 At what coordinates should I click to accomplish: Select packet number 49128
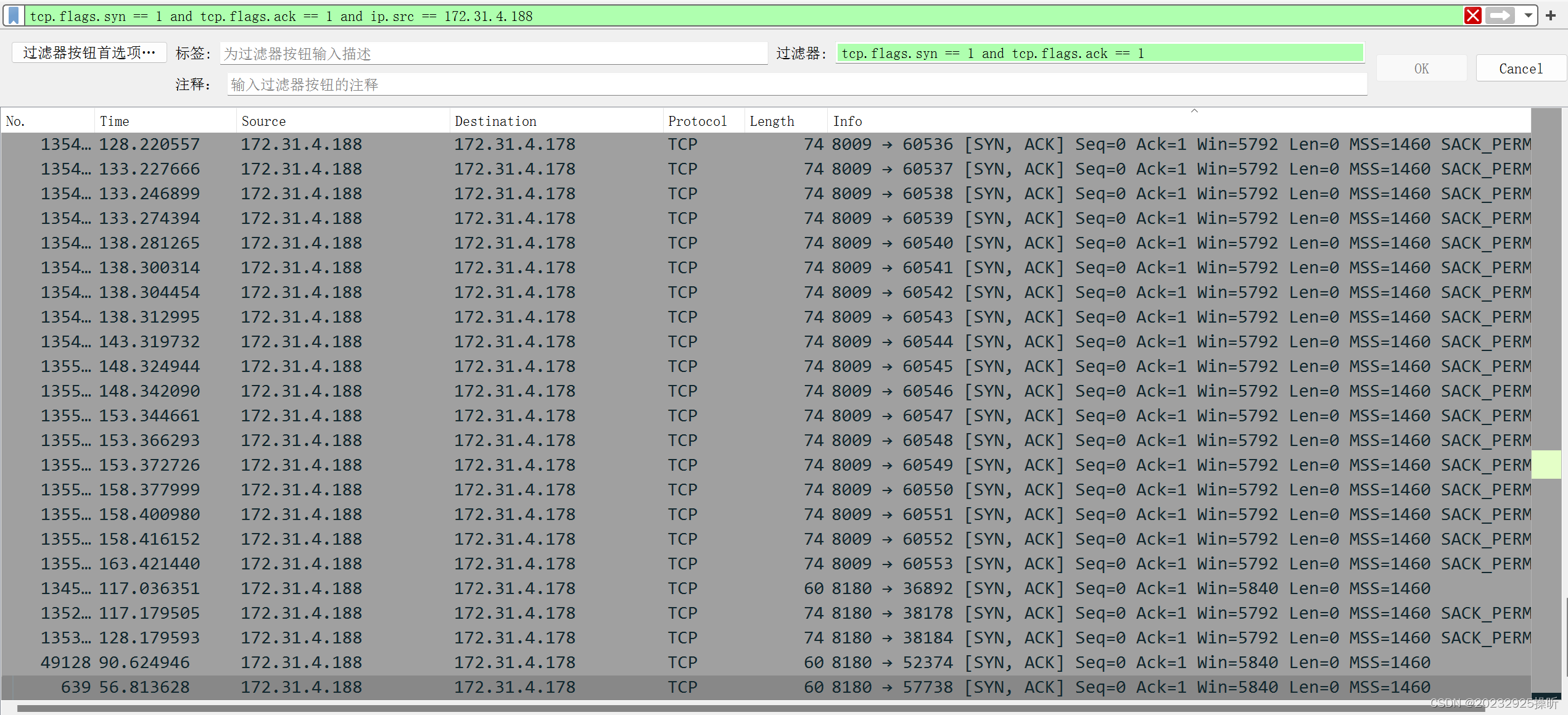pyautogui.click(x=765, y=663)
